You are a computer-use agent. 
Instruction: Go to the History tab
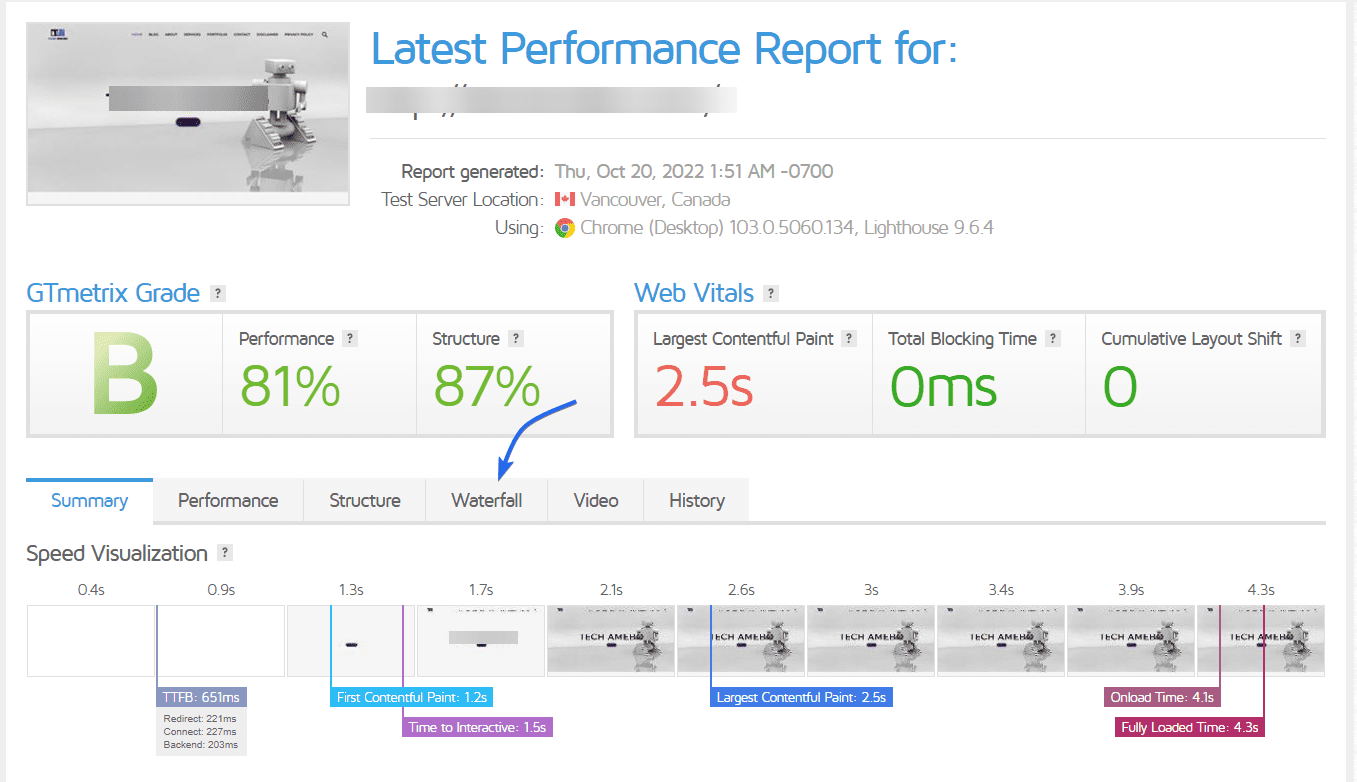(697, 501)
